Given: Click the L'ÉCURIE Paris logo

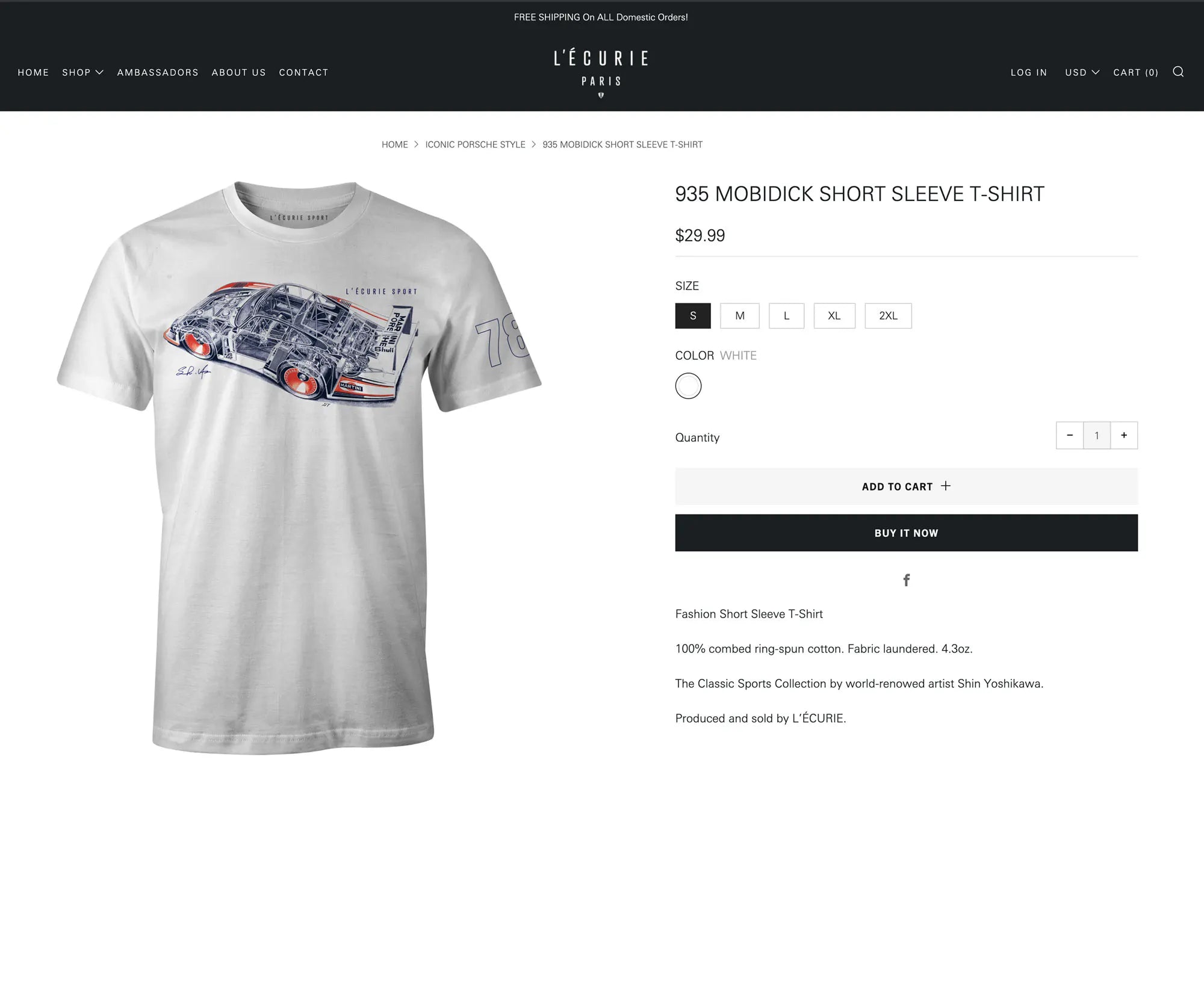Looking at the screenshot, I should 601,73.
